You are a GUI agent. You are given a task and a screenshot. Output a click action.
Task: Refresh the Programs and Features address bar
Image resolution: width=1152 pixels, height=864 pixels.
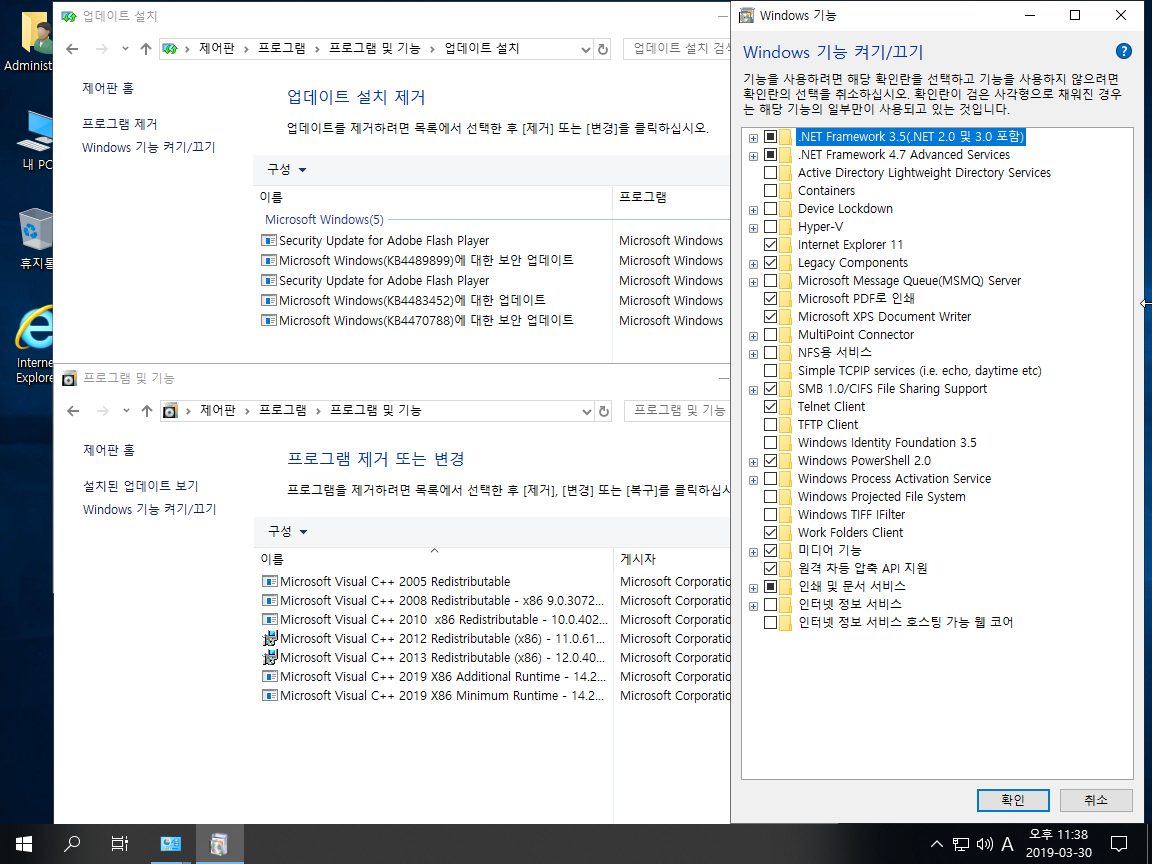604,411
